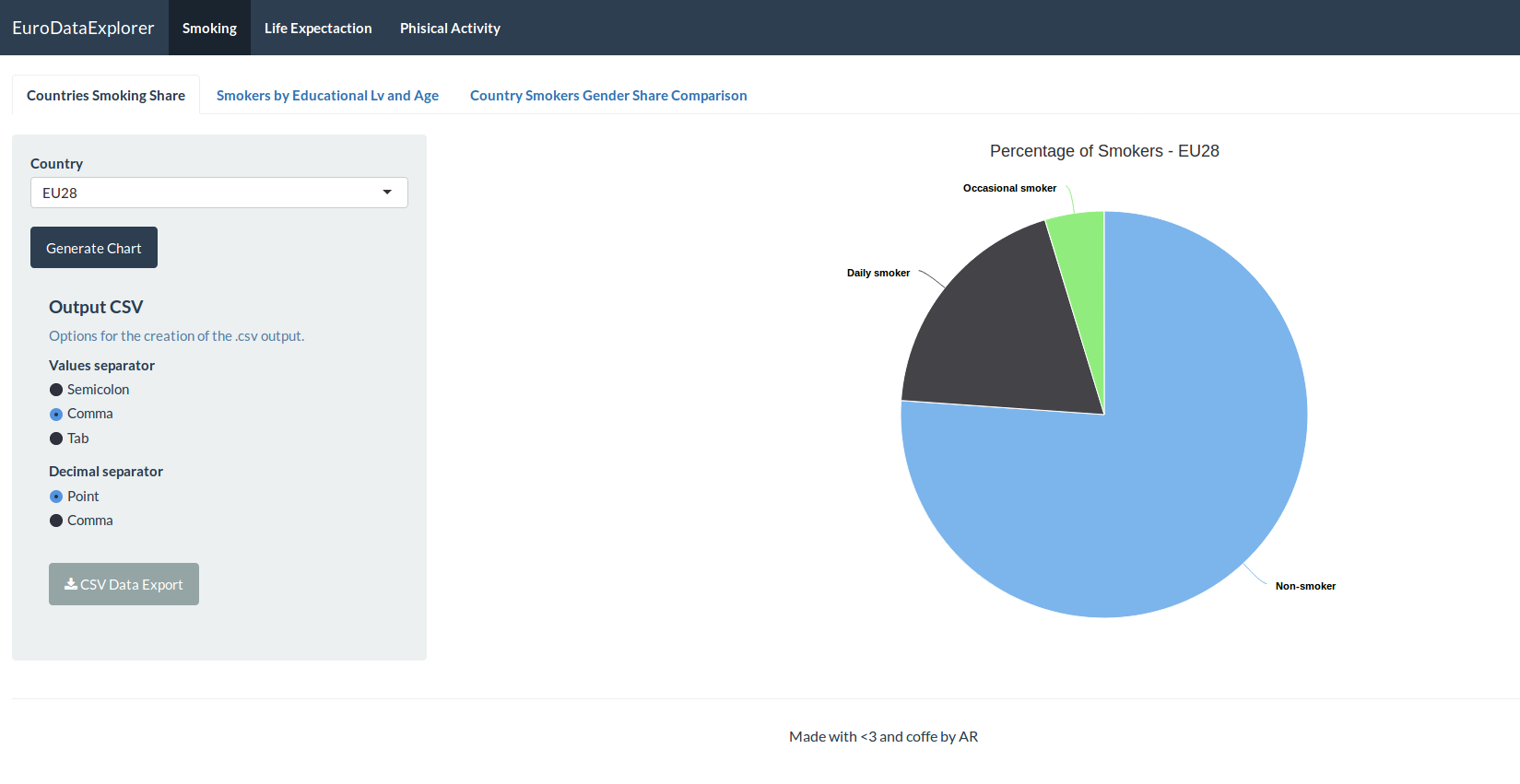Click the .csv output options description text
This screenshot has width=1520, height=784.
pyautogui.click(x=176, y=336)
